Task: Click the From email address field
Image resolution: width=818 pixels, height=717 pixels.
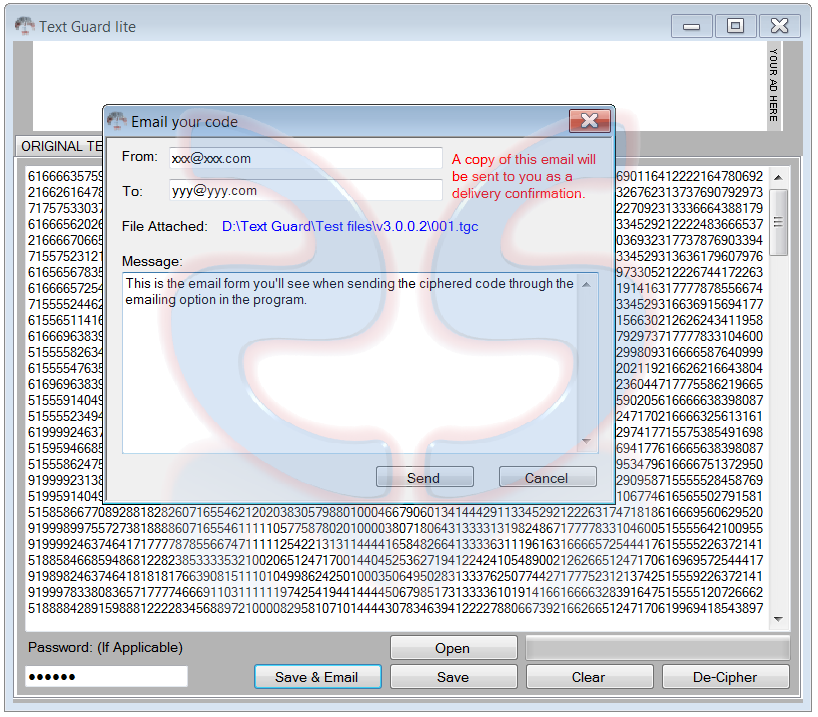Action: [x=306, y=158]
